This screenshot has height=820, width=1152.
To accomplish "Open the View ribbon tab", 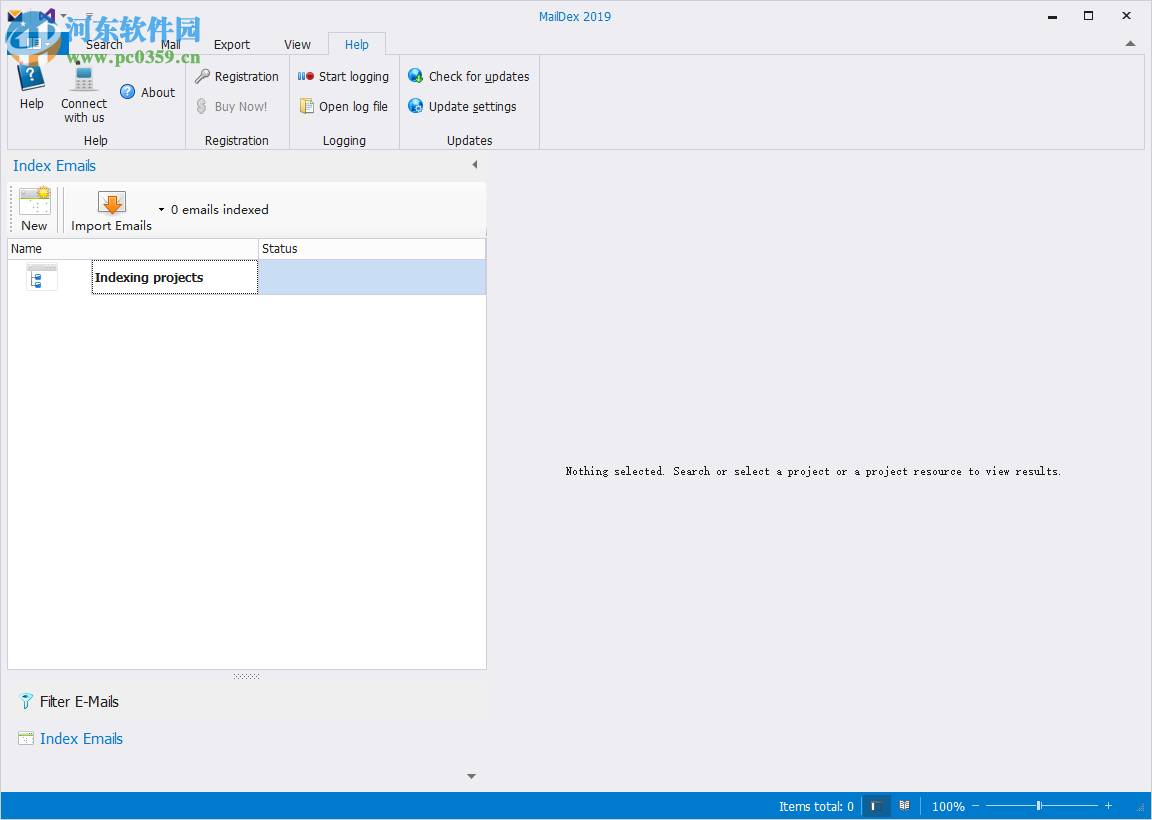I will [x=297, y=44].
